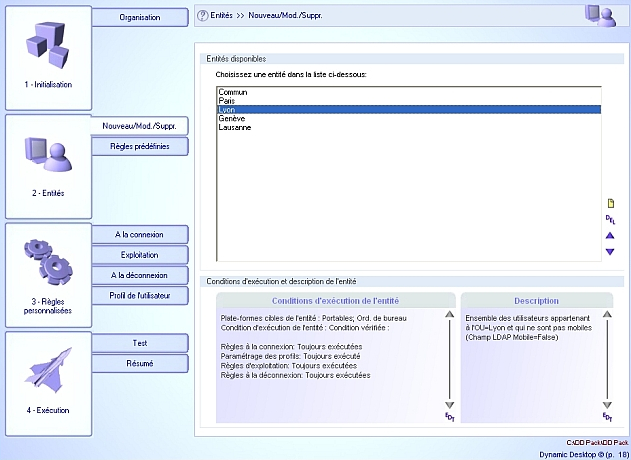Click Nouveau/Mod./Suppr. in the breadcrumb
631x460 pixels.
coord(285,16)
